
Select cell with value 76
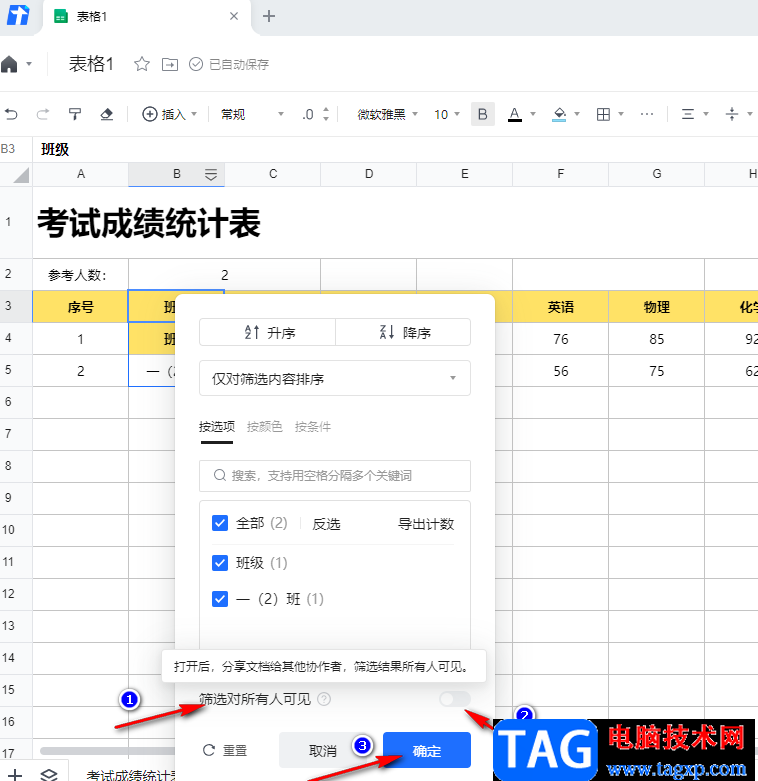[x=560, y=339]
